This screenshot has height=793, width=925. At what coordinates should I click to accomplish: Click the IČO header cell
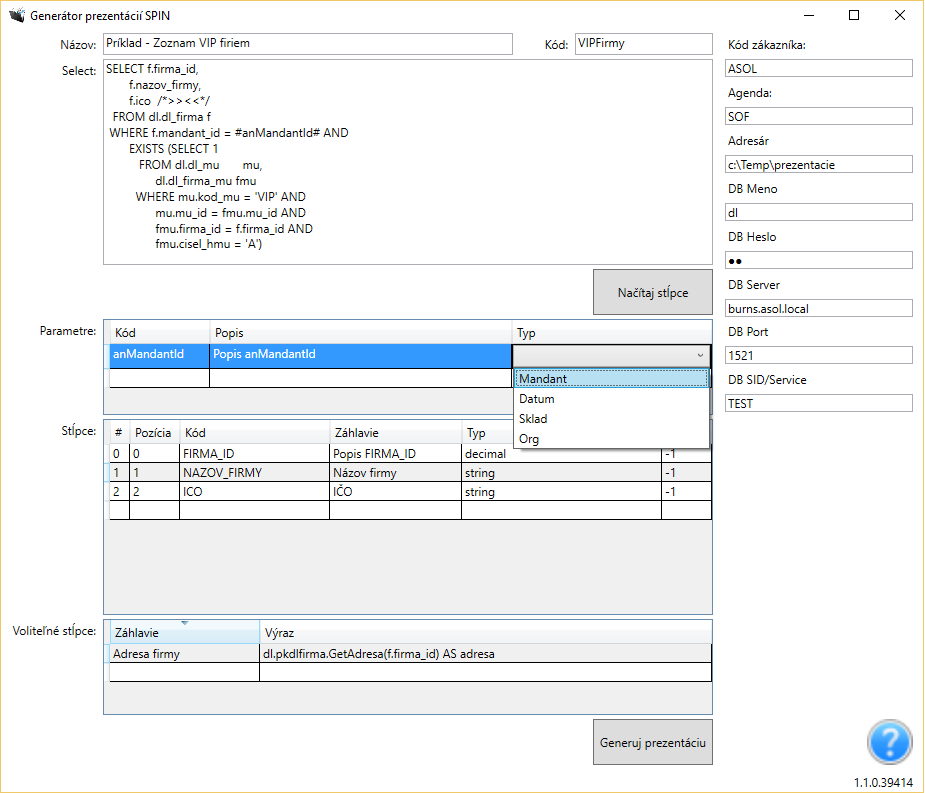395,491
